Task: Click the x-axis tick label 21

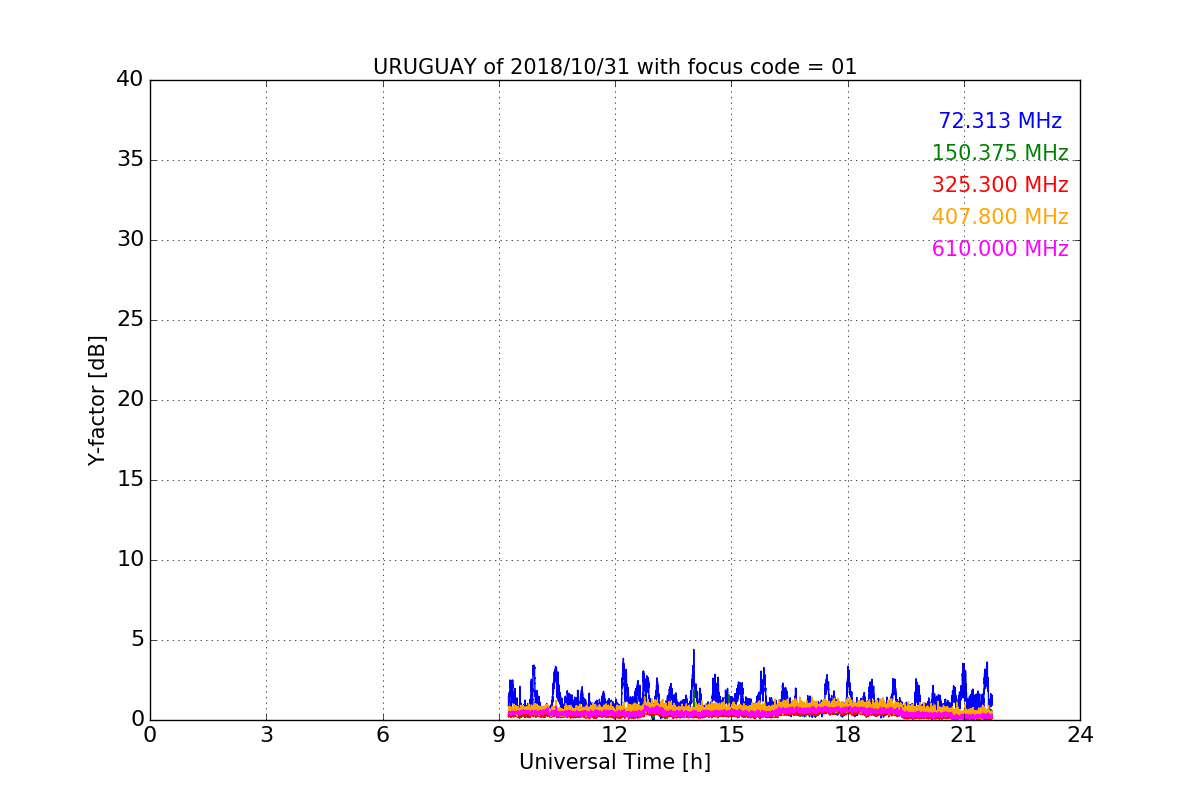Action: [x=964, y=734]
